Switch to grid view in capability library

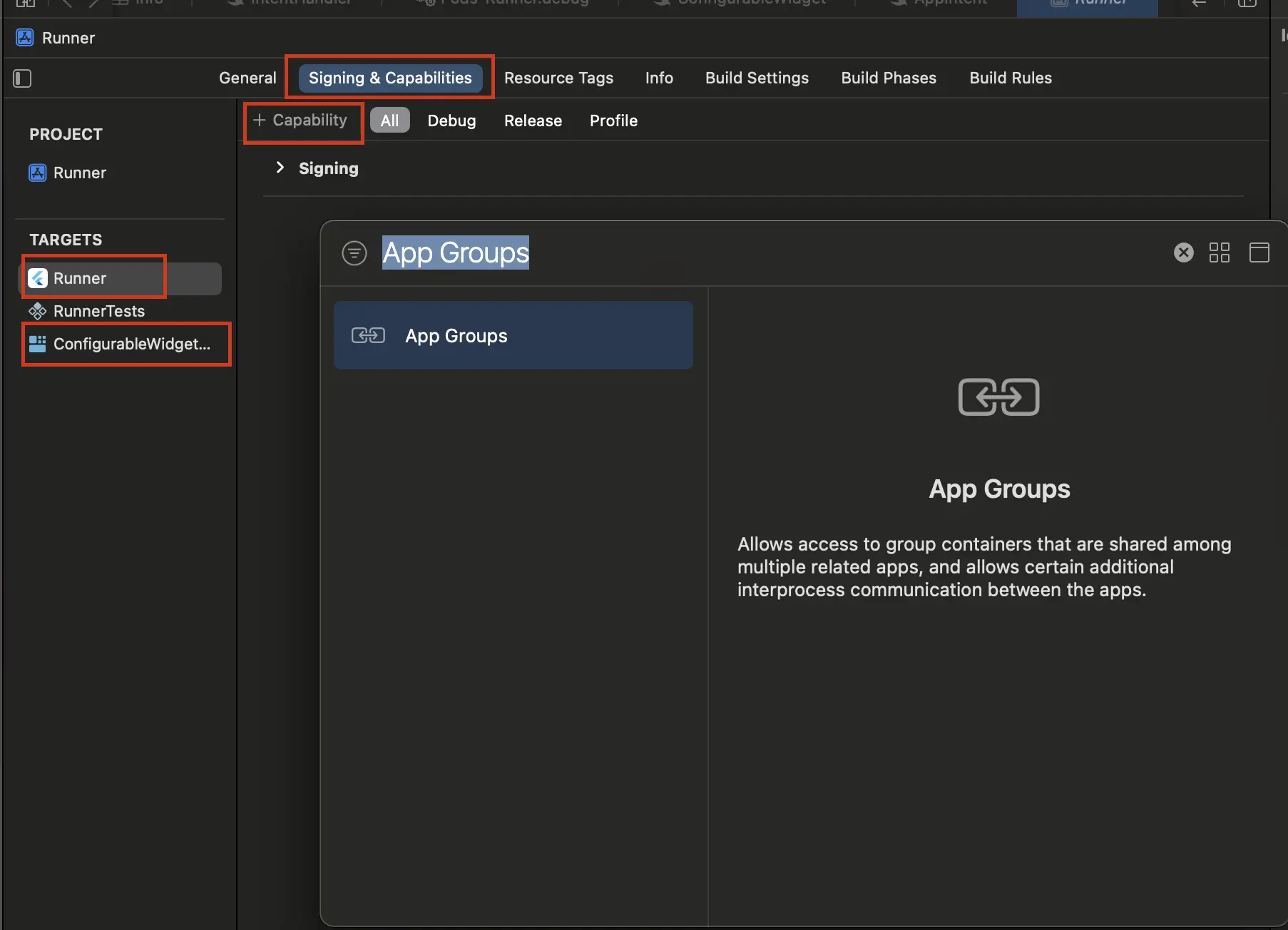1220,252
